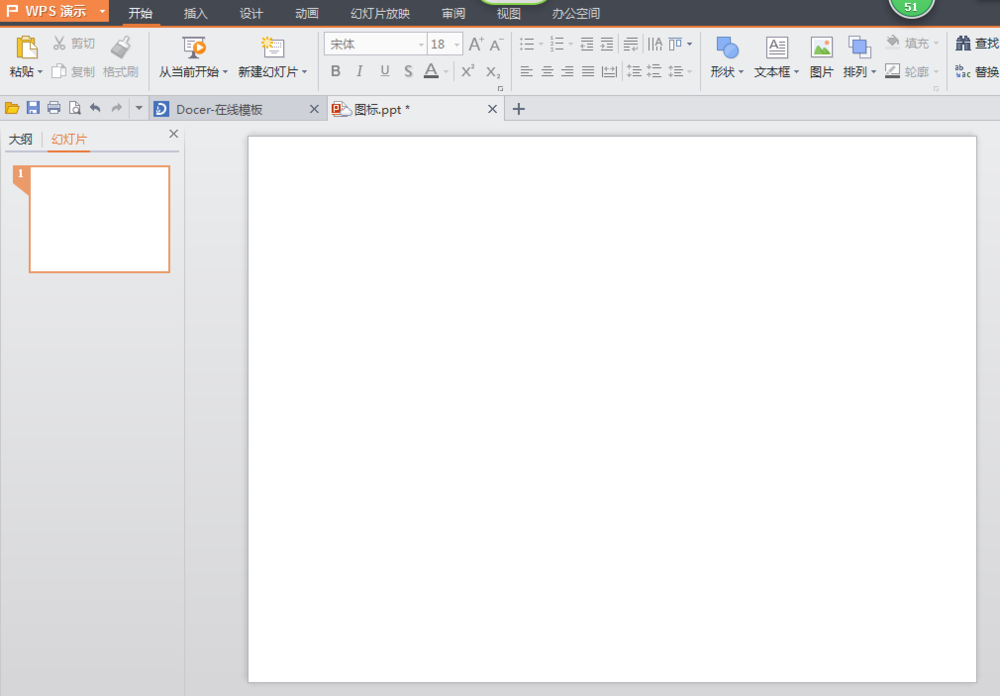Click the Cut scissors icon
Image resolution: width=1000 pixels, height=696 pixels.
click(x=59, y=43)
